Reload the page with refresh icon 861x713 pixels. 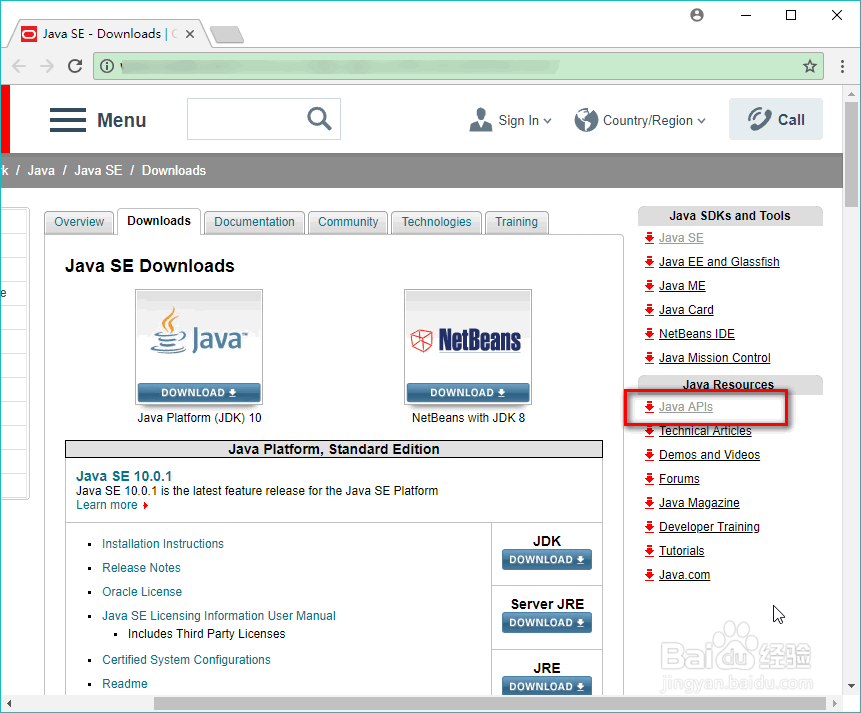click(x=75, y=66)
